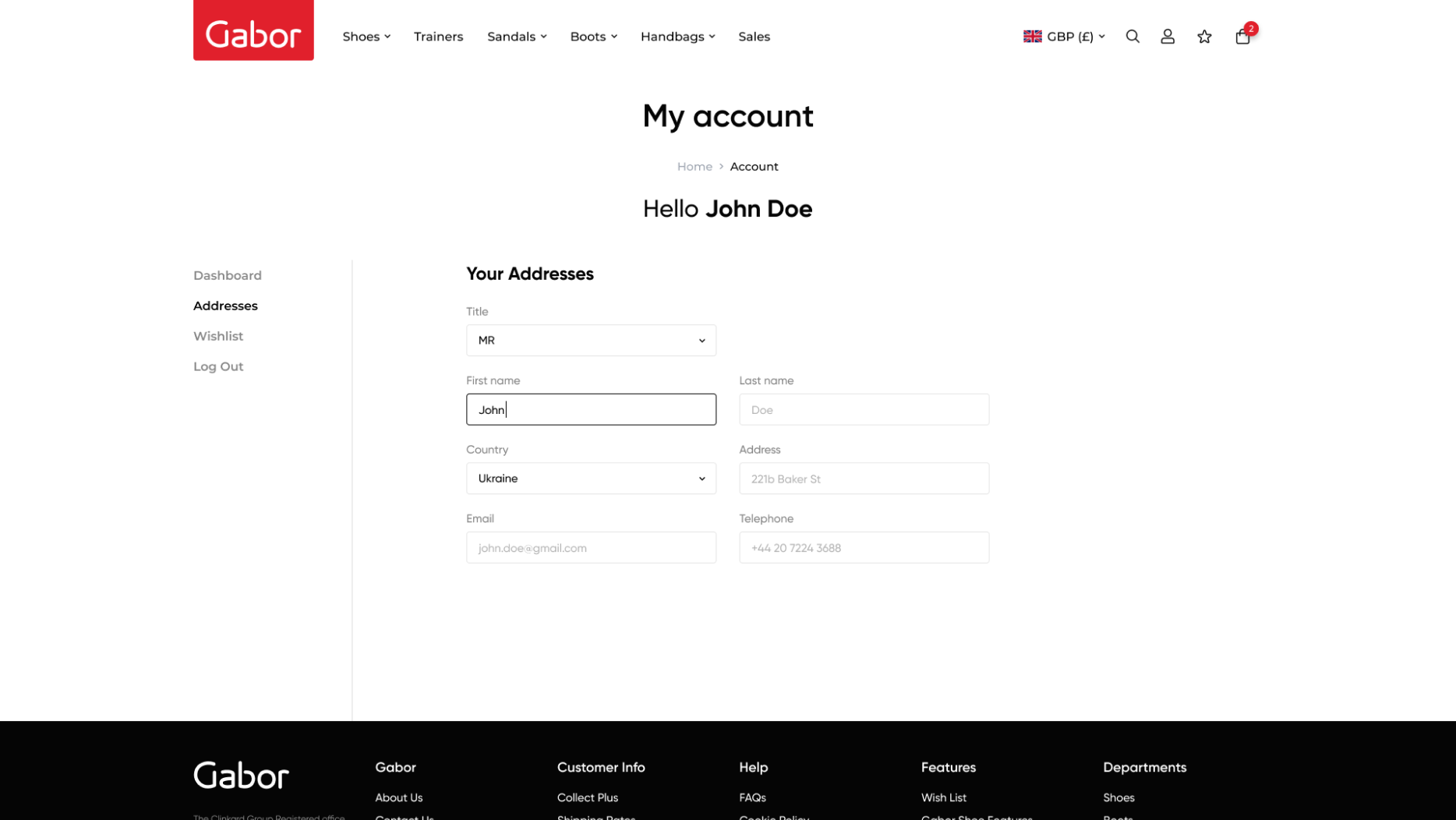Open FAQs footer link
Screen dimensions: 1456x820
coord(752,797)
